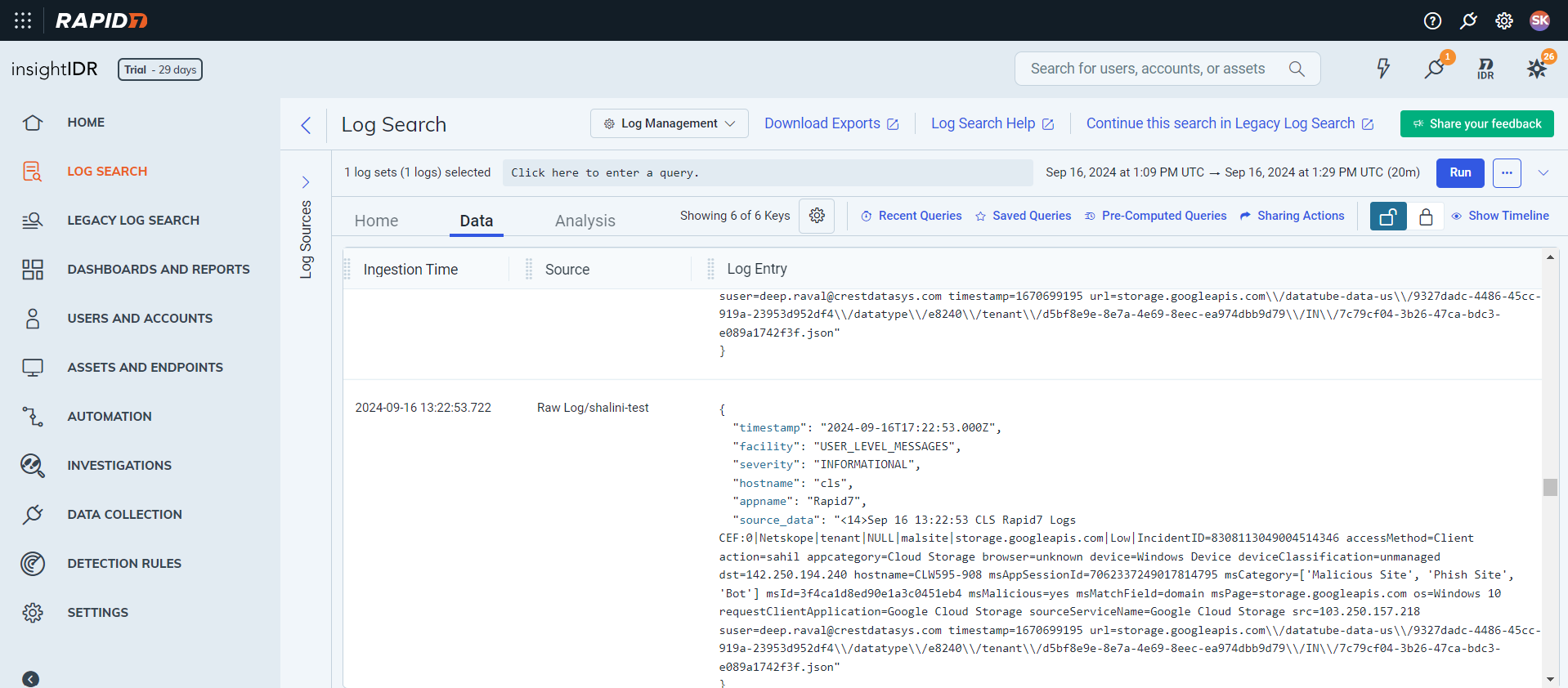Click the IDR product icon
Image resolution: width=1568 pixels, height=688 pixels.
pyautogui.click(x=1485, y=69)
